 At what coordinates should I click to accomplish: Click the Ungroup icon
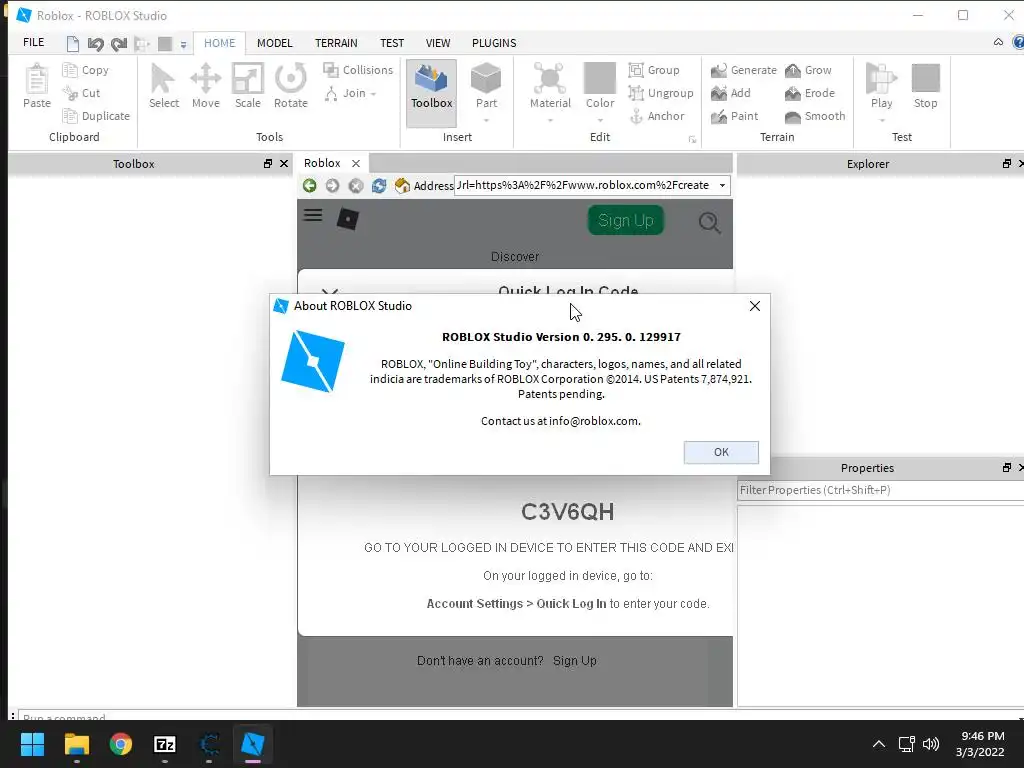(636, 93)
